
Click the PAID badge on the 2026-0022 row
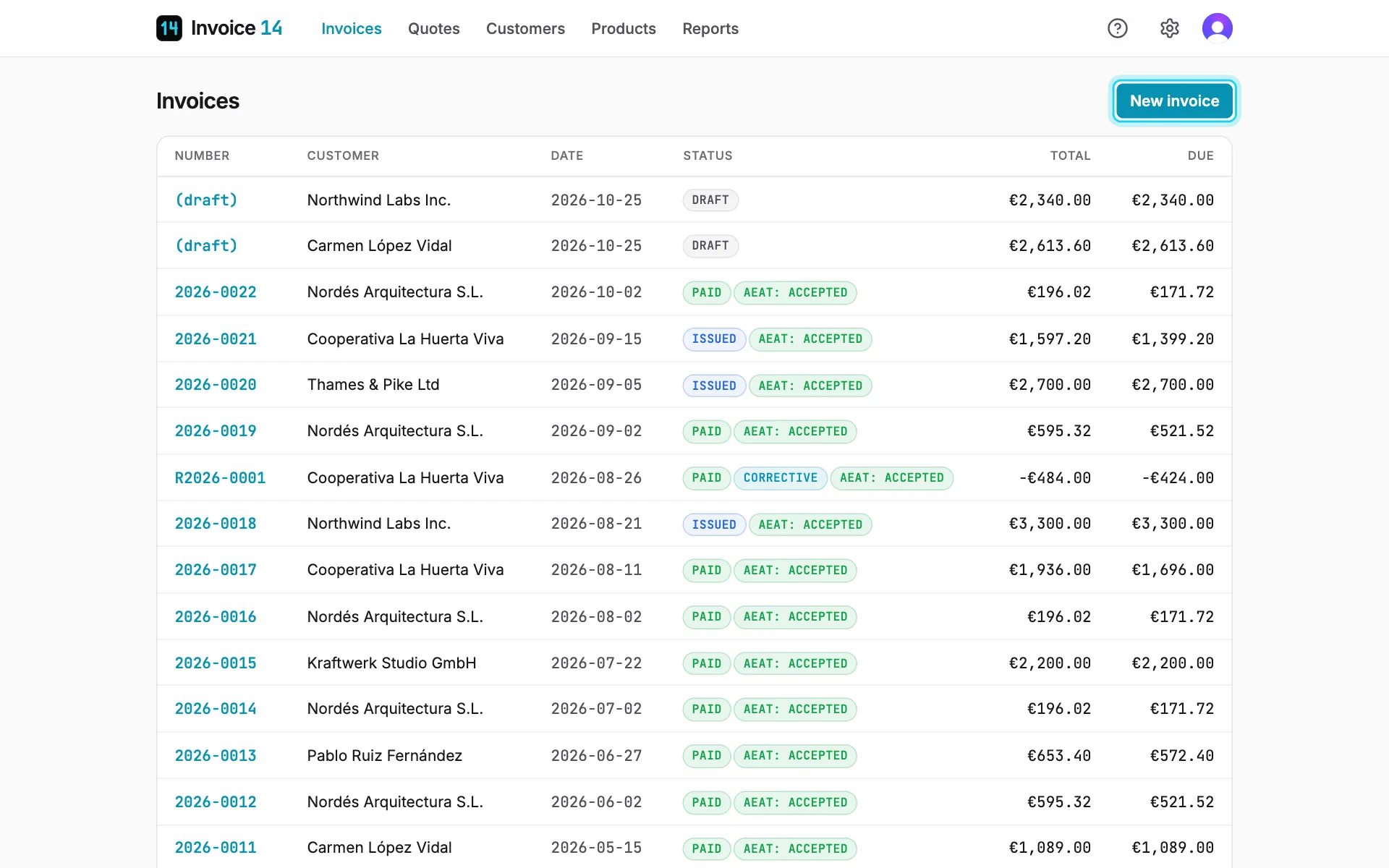(707, 293)
